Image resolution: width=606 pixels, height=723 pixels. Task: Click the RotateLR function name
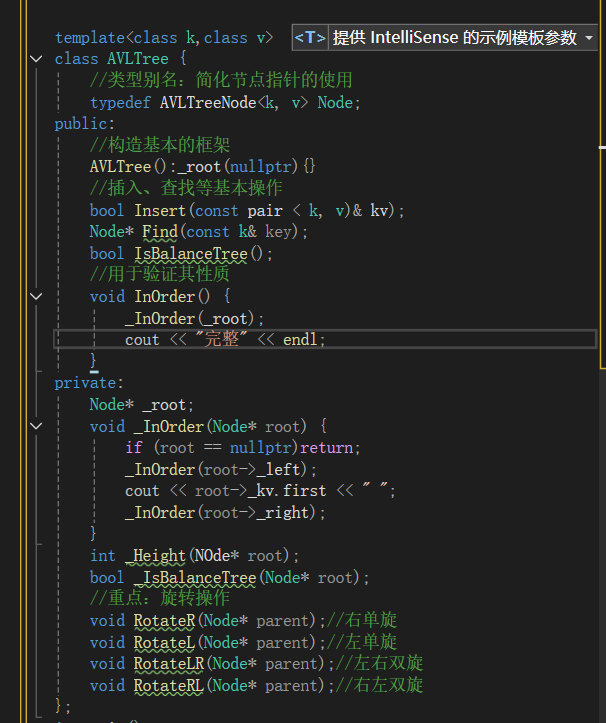pos(169,664)
